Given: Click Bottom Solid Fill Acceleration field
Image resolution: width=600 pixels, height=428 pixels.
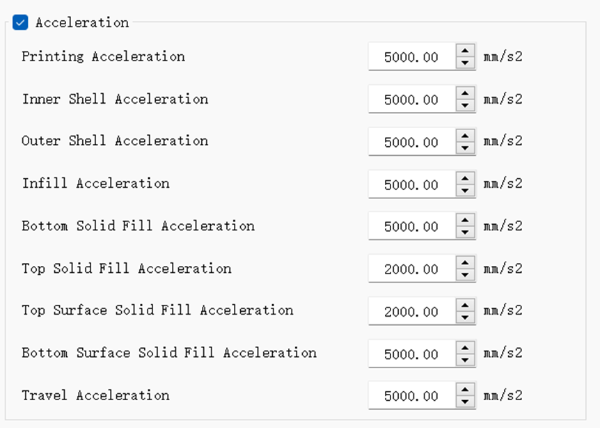Looking at the screenshot, I should [412, 226].
